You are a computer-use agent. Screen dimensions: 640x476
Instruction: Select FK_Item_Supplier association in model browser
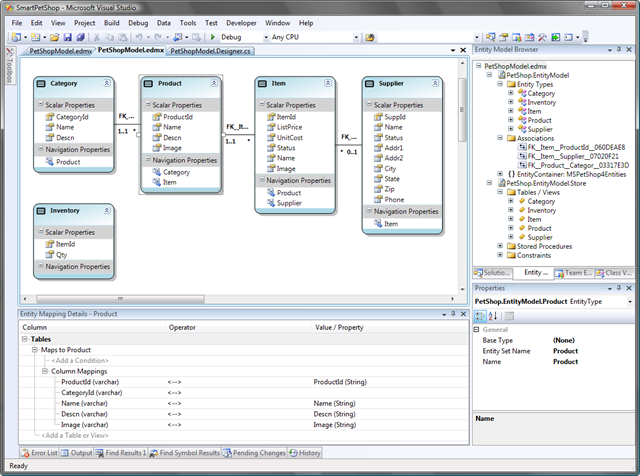573,156
